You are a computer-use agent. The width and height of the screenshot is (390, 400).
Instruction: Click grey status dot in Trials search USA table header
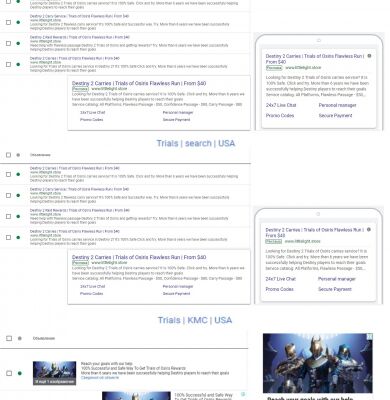point(18,155)
